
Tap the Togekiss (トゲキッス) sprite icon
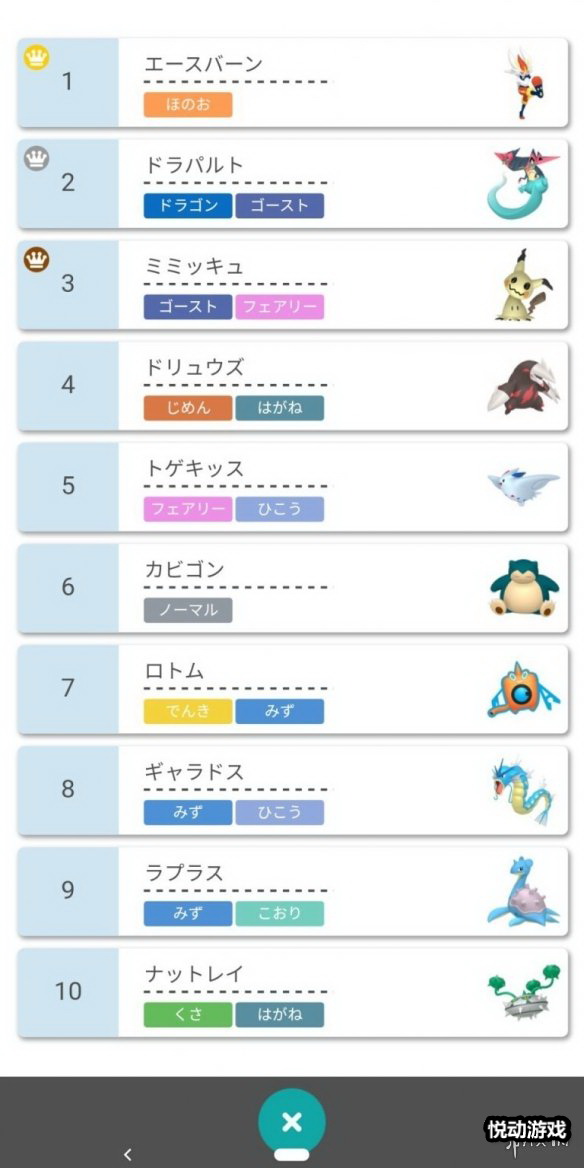click(x=524, y=487)
